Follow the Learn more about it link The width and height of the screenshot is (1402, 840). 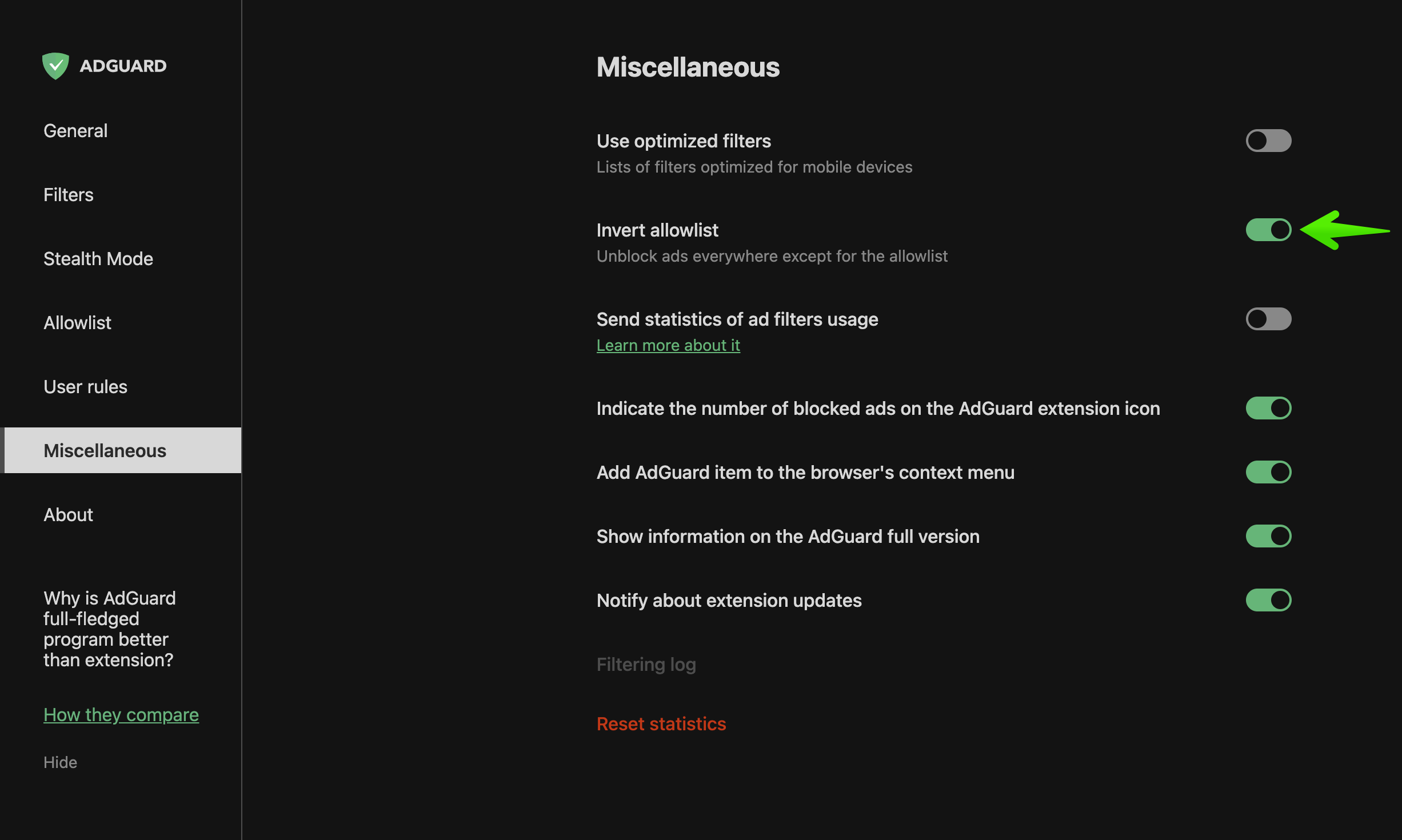[x=668, y=345]
